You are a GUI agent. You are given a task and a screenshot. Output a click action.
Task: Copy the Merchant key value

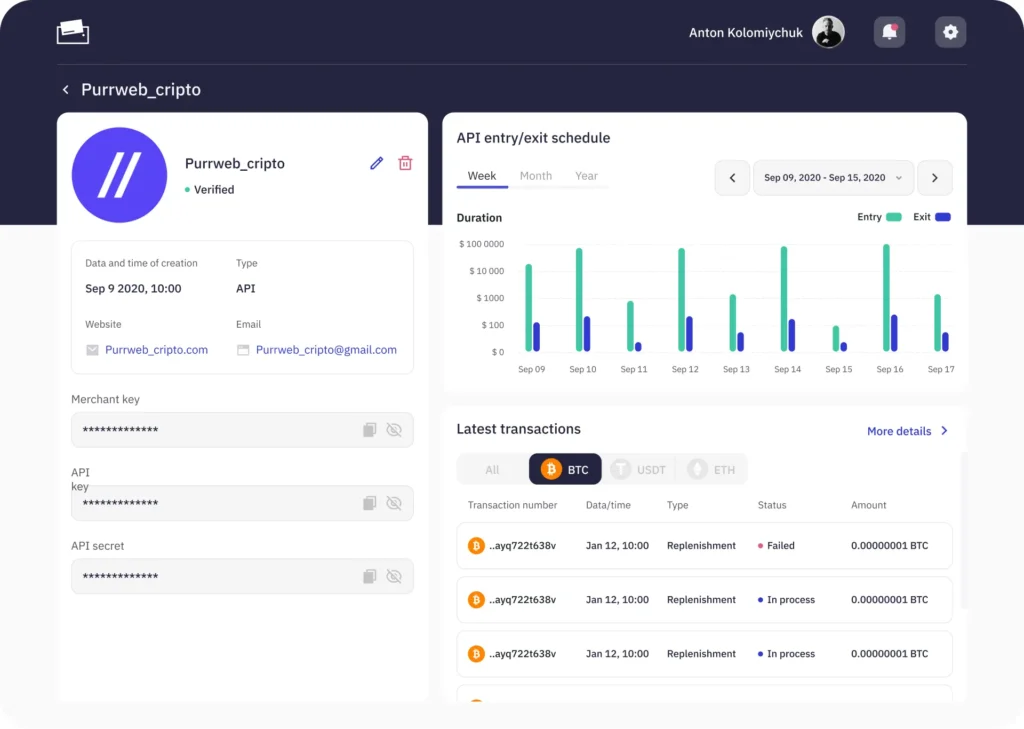point(370,430)
